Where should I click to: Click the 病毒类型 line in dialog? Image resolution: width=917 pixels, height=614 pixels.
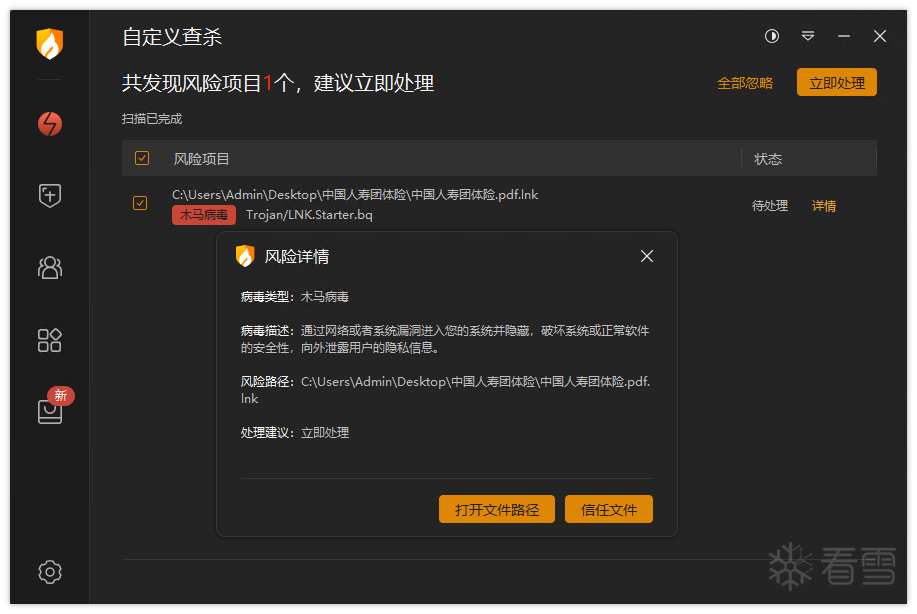click(295, 297)
